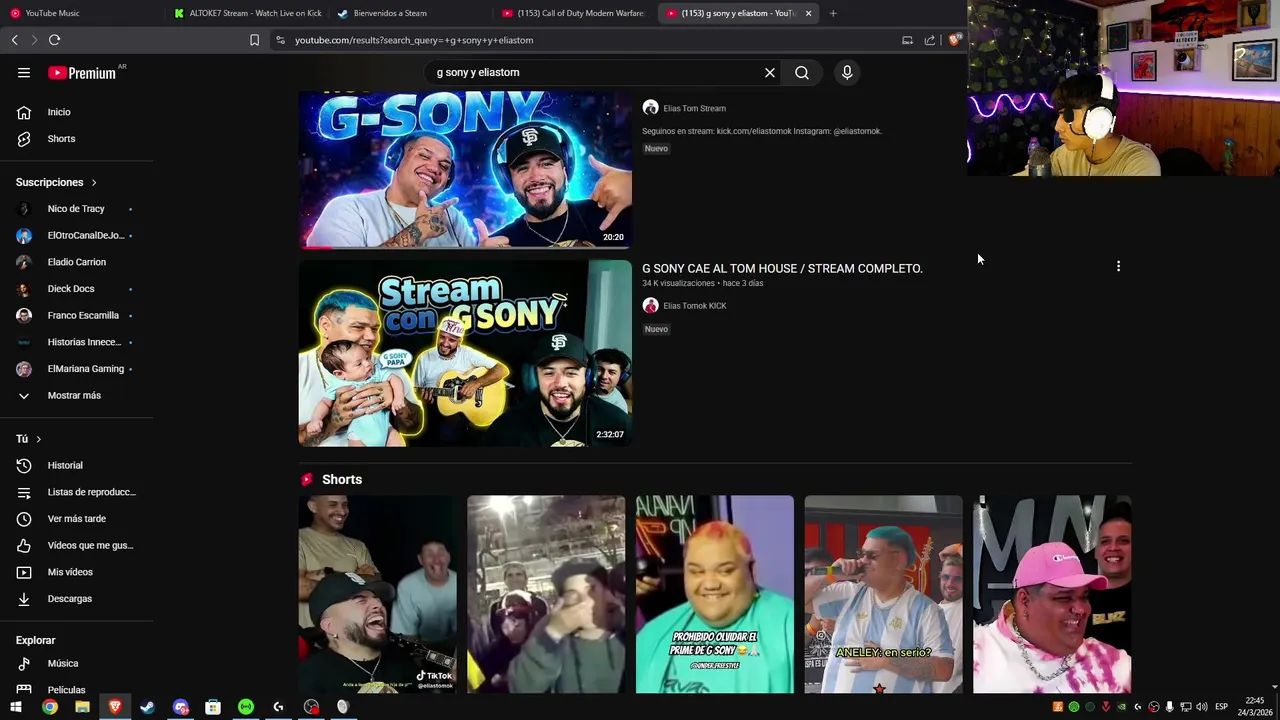The image size is (1280, 720).
Task: Open Stream con G SONY thumbnail
Action: tap(465, 353)
